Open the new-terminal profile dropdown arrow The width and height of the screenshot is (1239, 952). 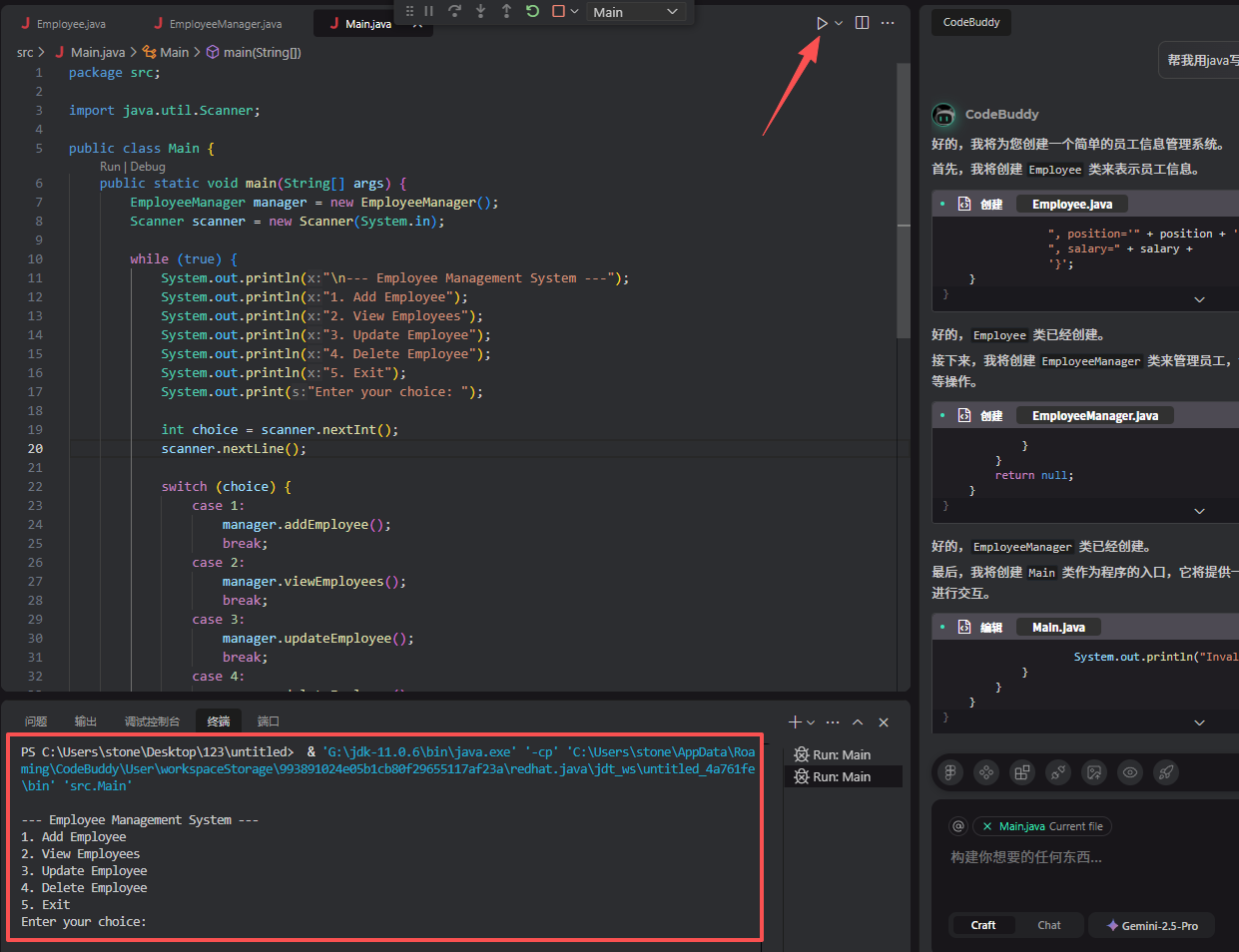click(811, 721)
